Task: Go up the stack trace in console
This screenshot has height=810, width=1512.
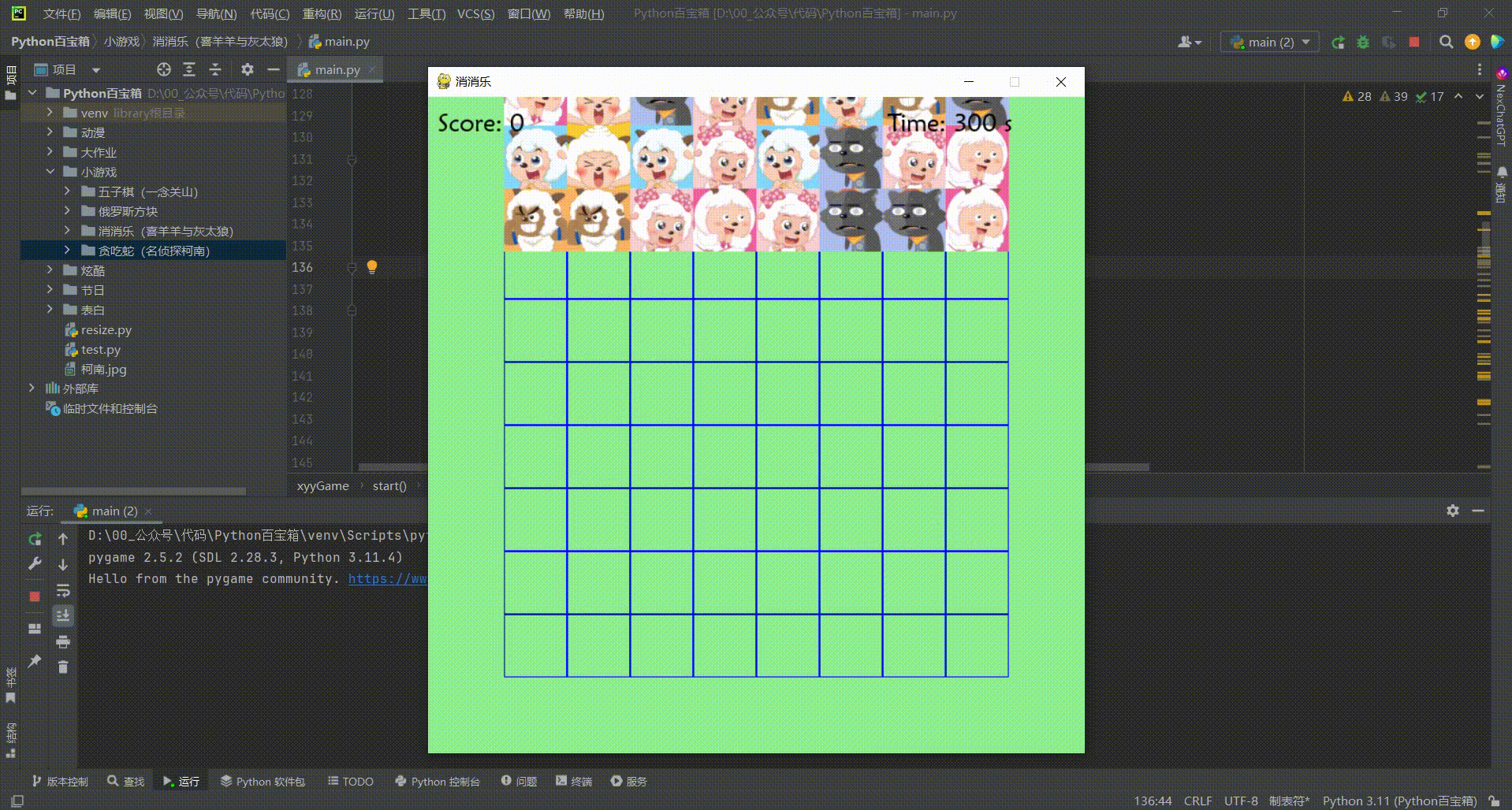Action: [63, 539]
